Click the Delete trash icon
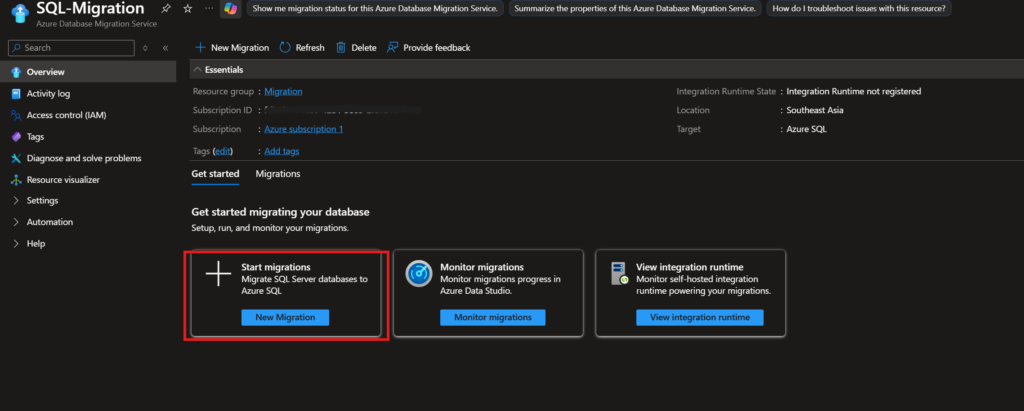Image resolution: width=1024 pixels, height=411 pixels. pos(341,47)
